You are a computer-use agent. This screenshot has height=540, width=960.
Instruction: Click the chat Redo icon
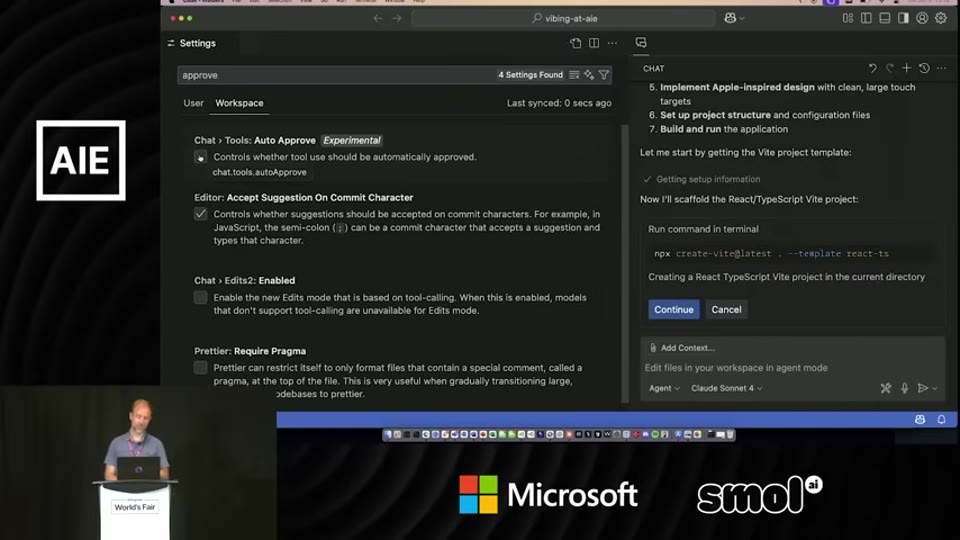pos(890,69)
